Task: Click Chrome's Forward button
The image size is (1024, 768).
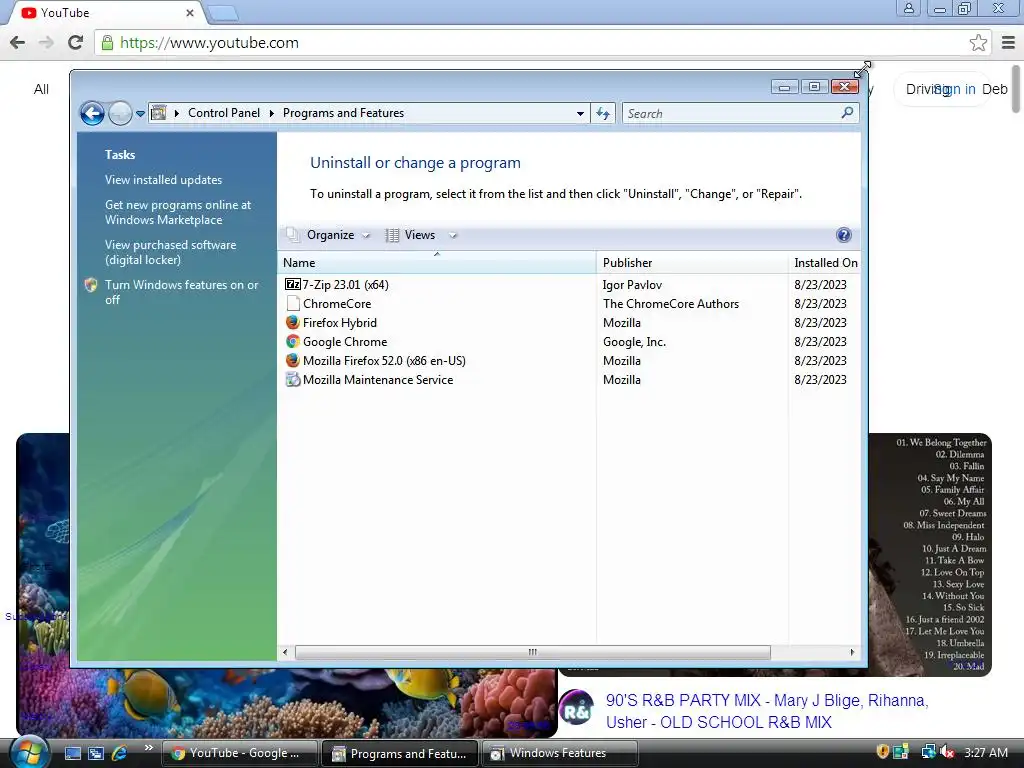Action: 46,42
